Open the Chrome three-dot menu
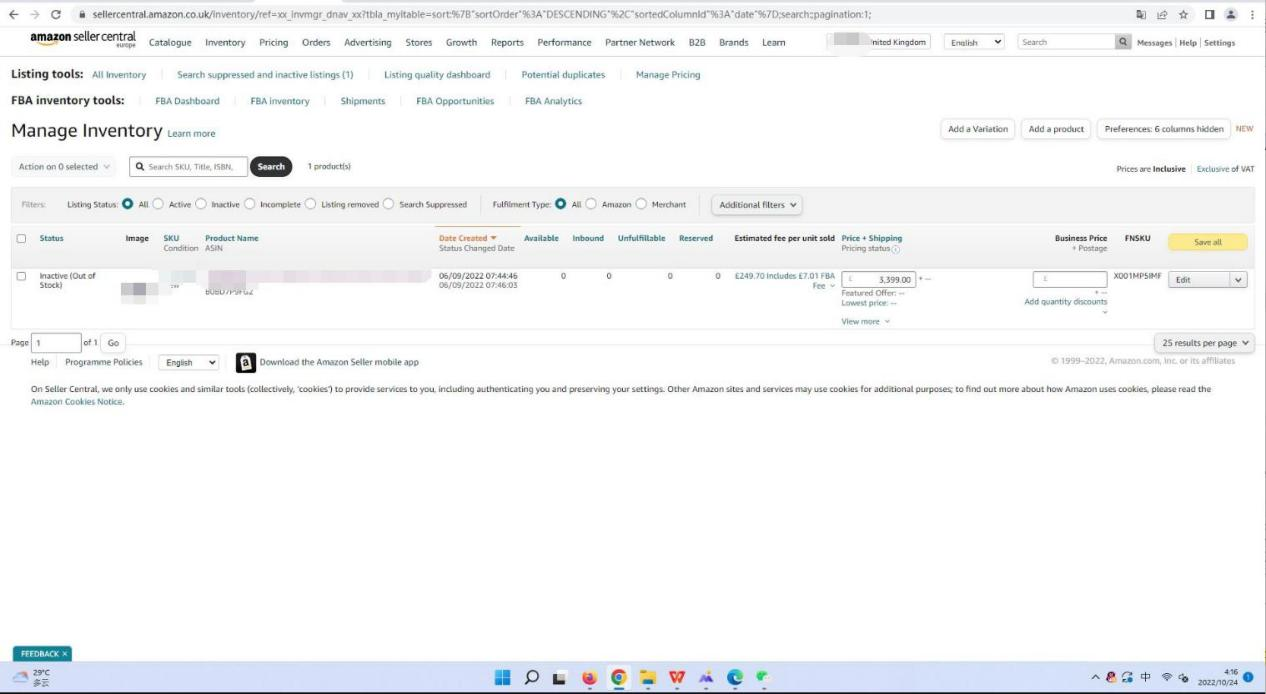 1253,14
